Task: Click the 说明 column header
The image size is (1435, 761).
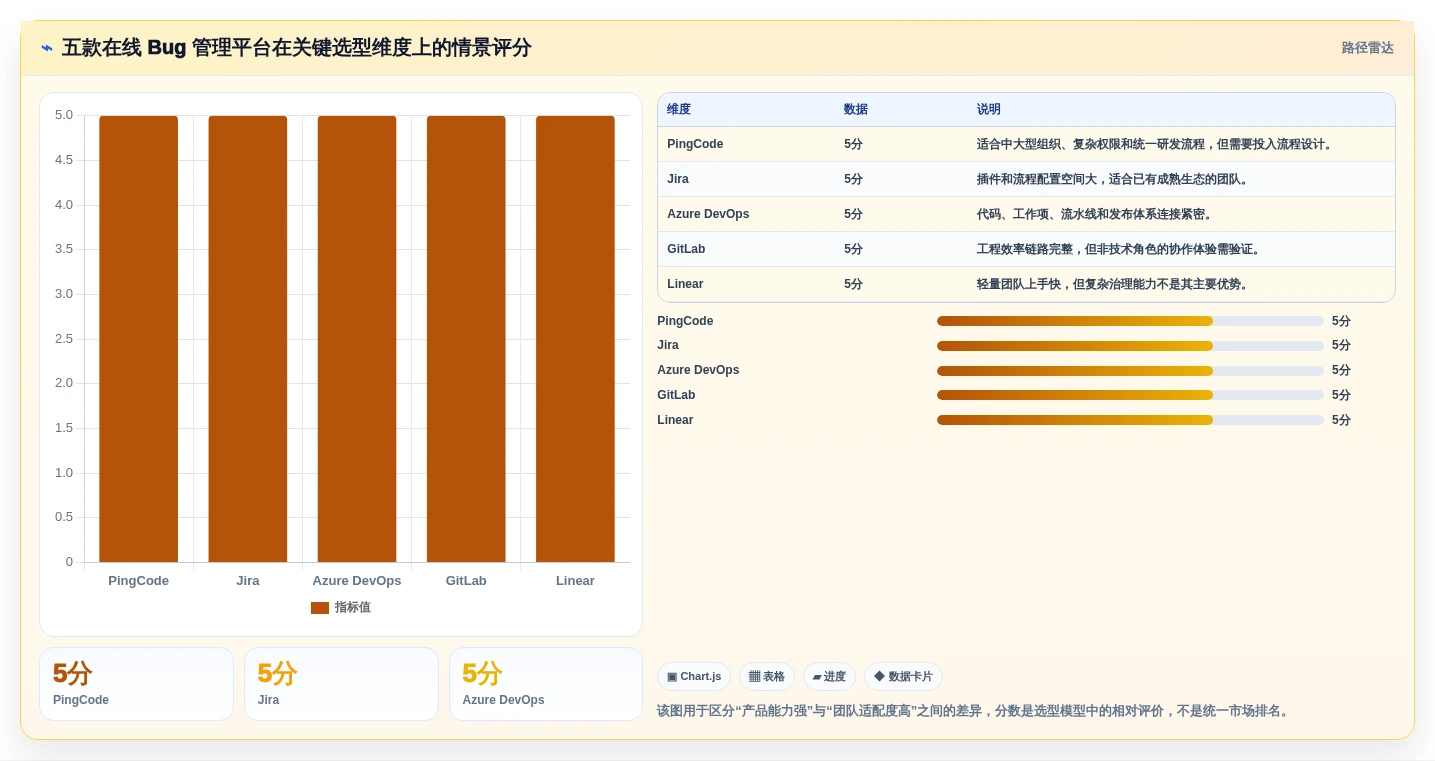Action: tap(989, 110)
